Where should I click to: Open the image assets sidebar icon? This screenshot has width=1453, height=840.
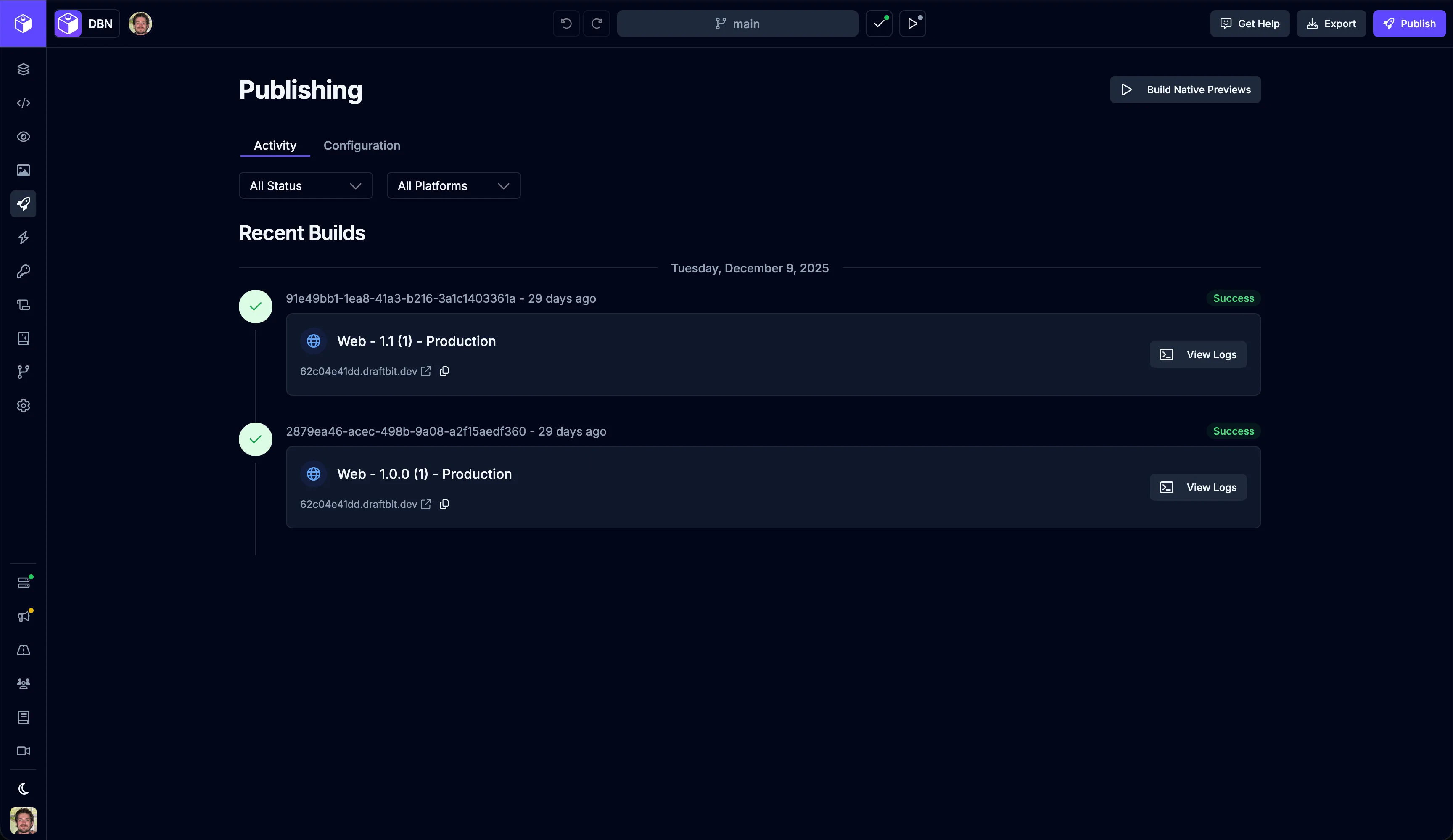(23, 170)
